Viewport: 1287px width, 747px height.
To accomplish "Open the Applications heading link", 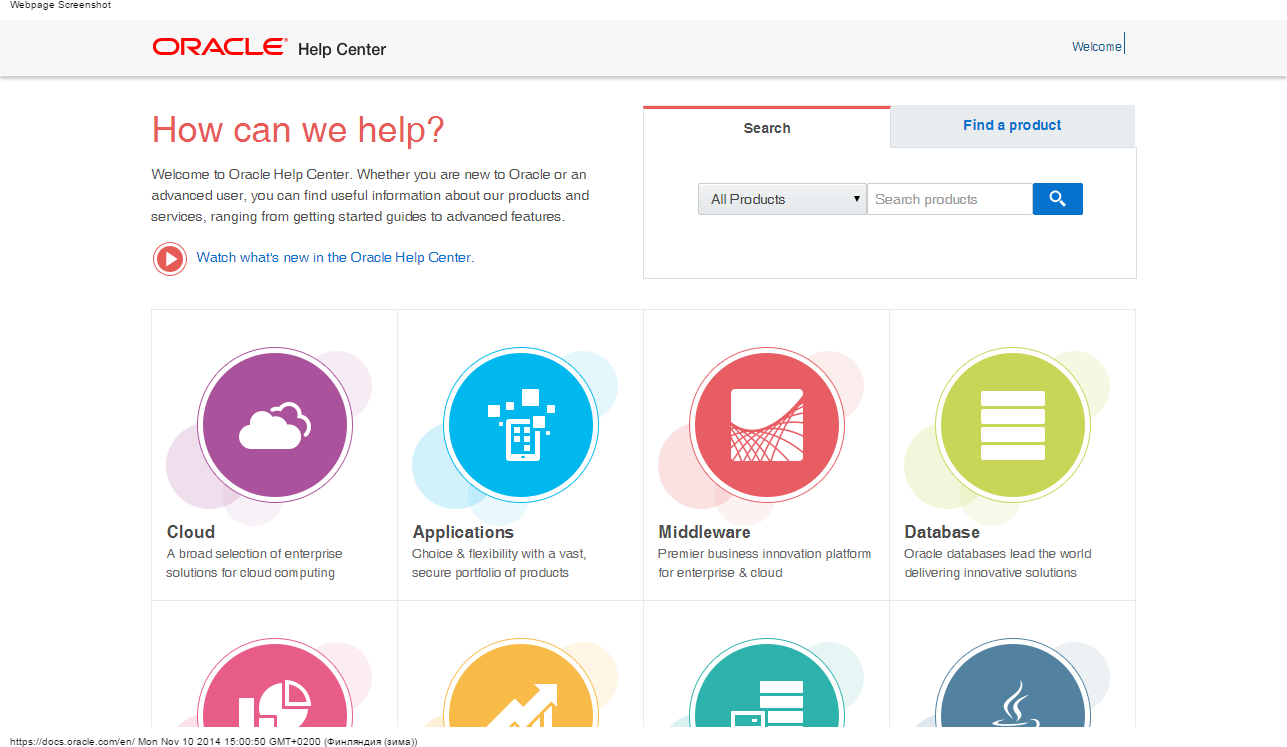I will (463, 532).
